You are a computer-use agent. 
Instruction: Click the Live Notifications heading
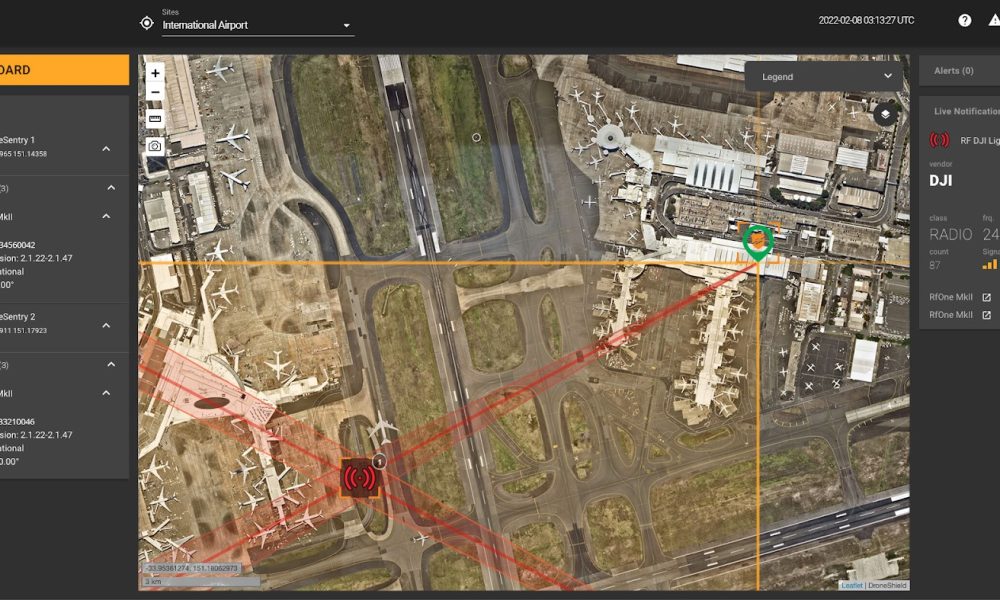(x=967, y=111)
